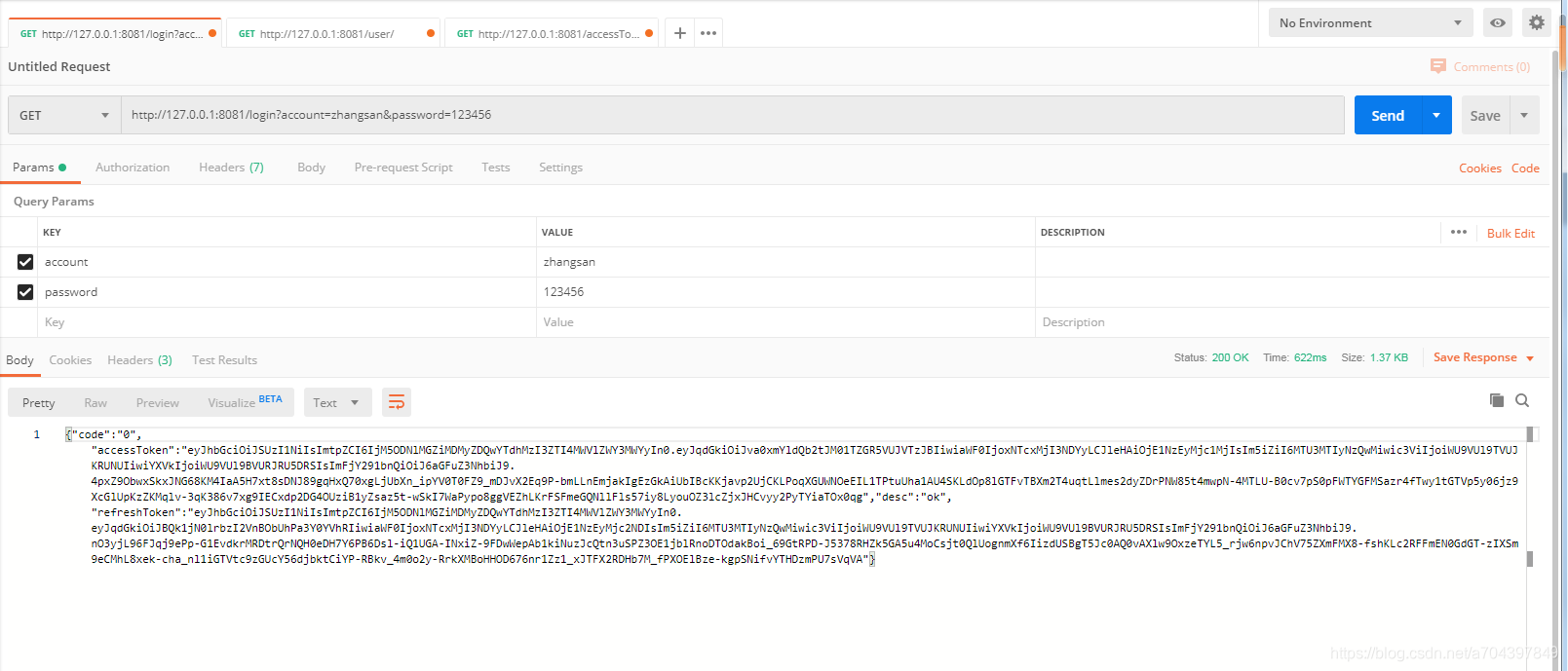Open the Cookies link

1479,168
